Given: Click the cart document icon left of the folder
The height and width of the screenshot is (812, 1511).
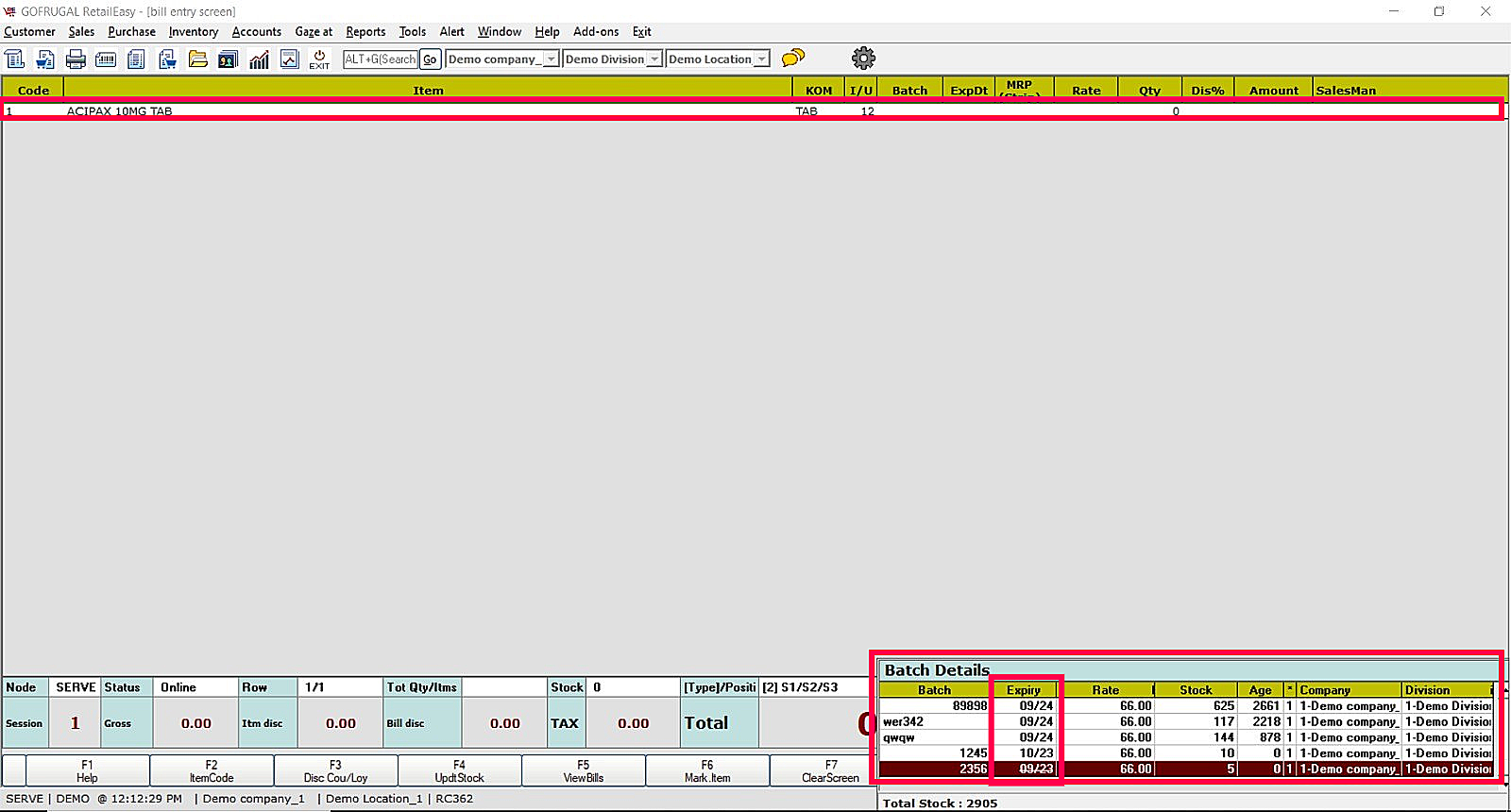Looking at the screenshot, I should pos(167,59).
